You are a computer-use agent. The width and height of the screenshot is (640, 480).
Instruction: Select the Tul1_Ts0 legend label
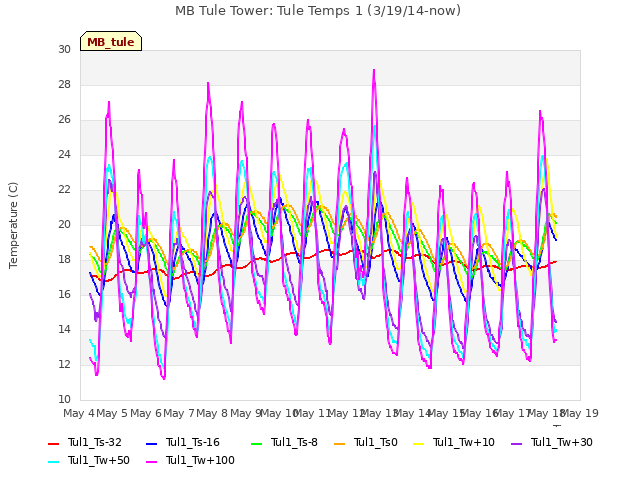376,442
